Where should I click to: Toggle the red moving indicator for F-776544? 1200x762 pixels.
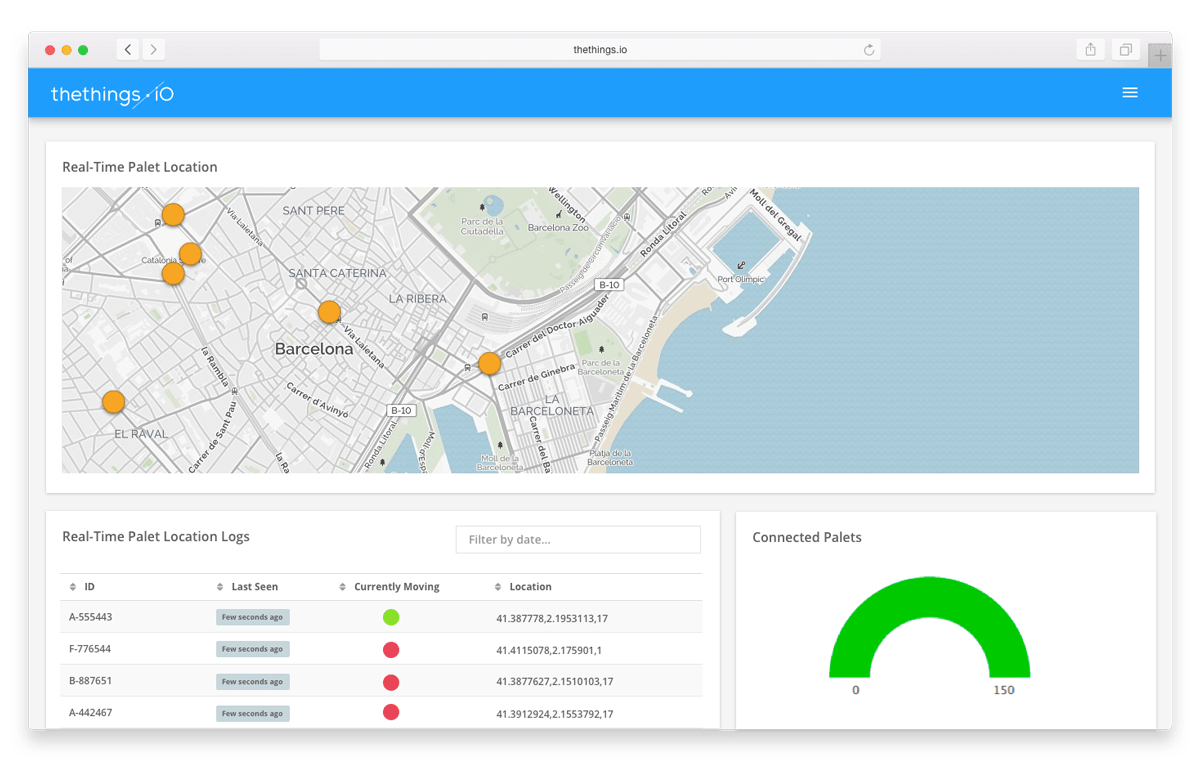pyautogui.click(x=390, y=649)
